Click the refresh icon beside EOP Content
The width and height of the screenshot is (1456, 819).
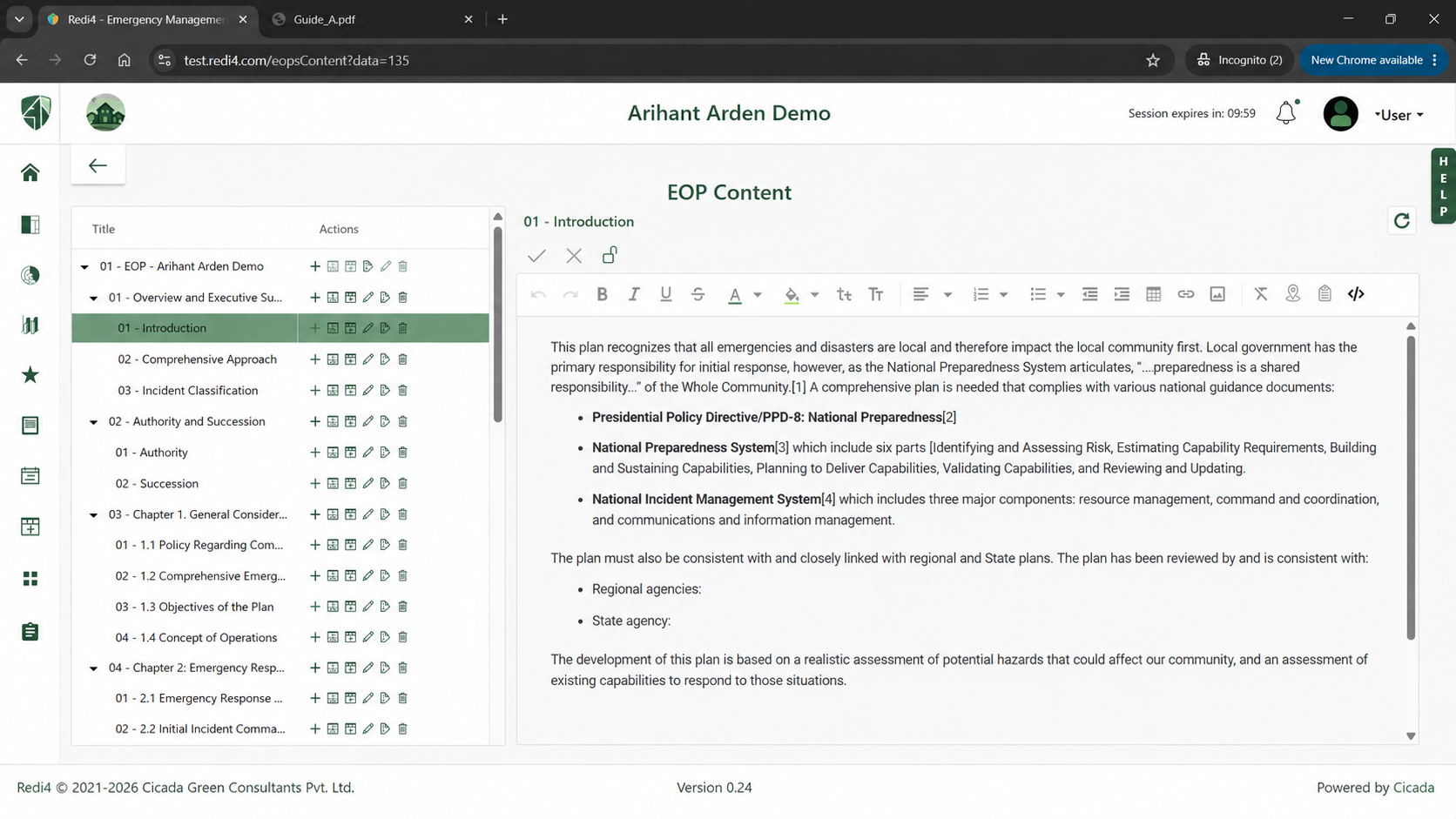click(1401, 221)
